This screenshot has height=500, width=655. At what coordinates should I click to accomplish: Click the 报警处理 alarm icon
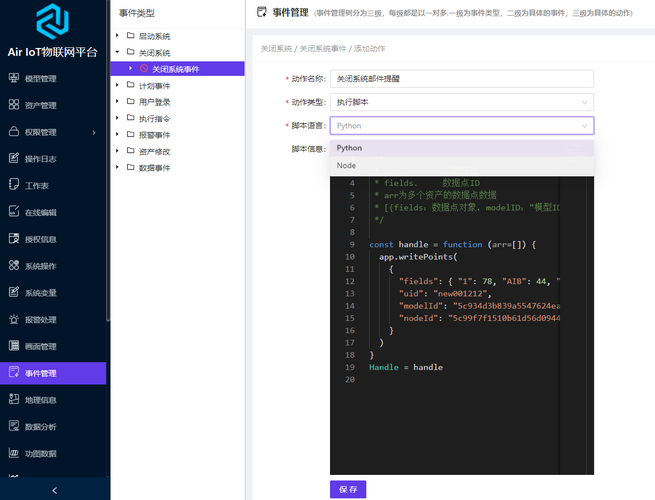[14, 319]
